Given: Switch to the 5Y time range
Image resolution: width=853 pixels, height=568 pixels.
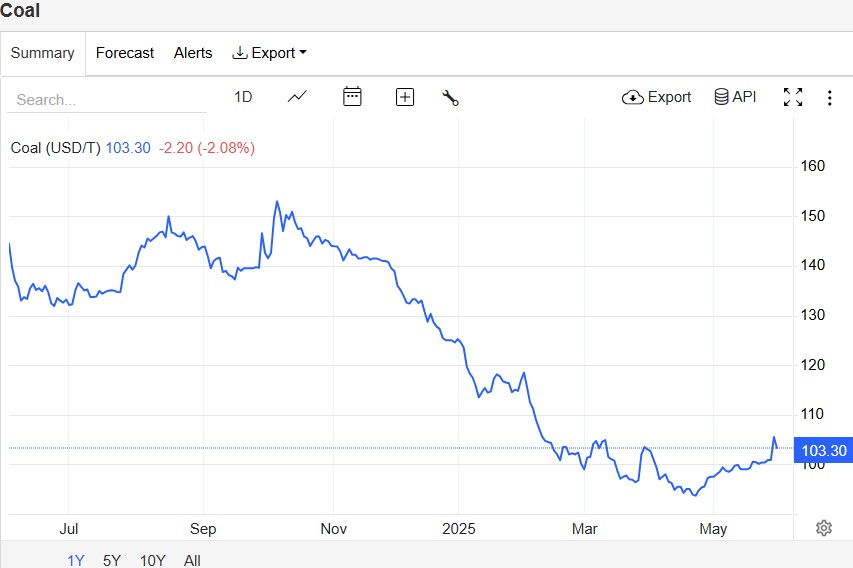Looking at the screenshot, I should pyautogui.click(x=113, y=560).
